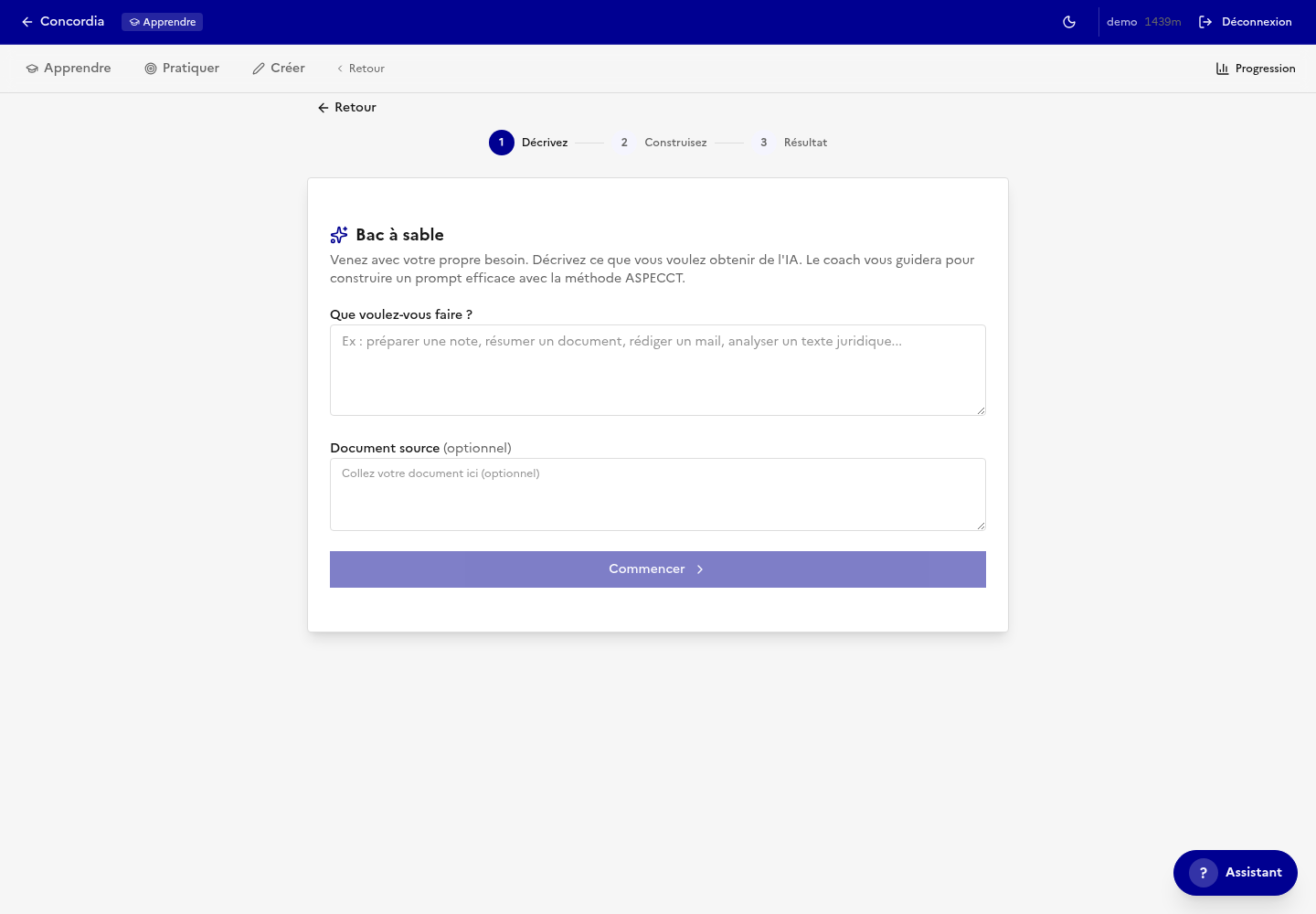Focus the Document source text area
This screenshot has width=1316, height=914.
658,494
